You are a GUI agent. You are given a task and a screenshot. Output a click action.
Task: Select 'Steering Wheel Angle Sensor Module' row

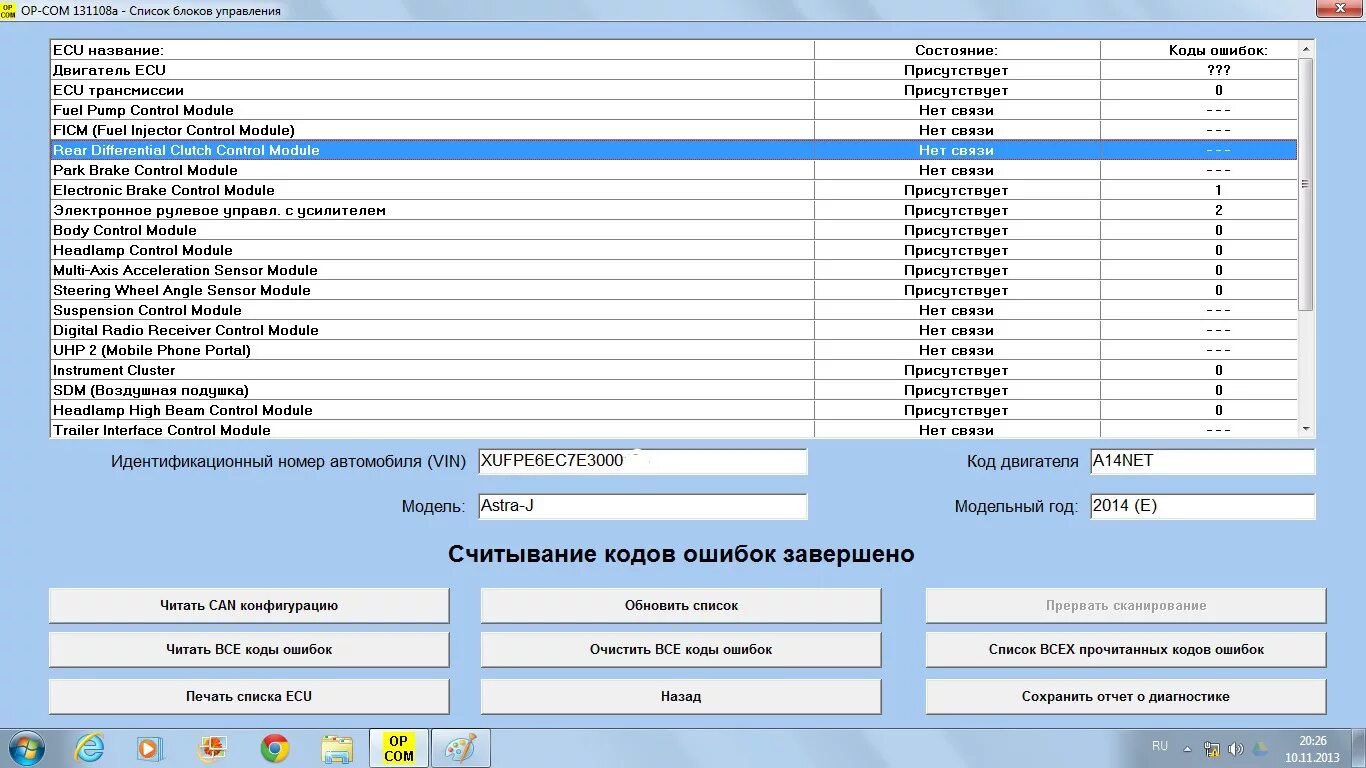[674, 290]
